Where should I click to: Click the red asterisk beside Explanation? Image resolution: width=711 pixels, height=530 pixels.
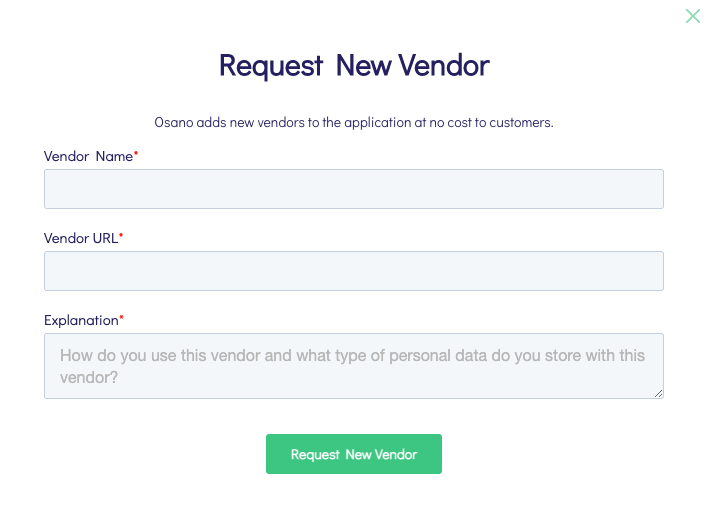[x=122, y=318]
